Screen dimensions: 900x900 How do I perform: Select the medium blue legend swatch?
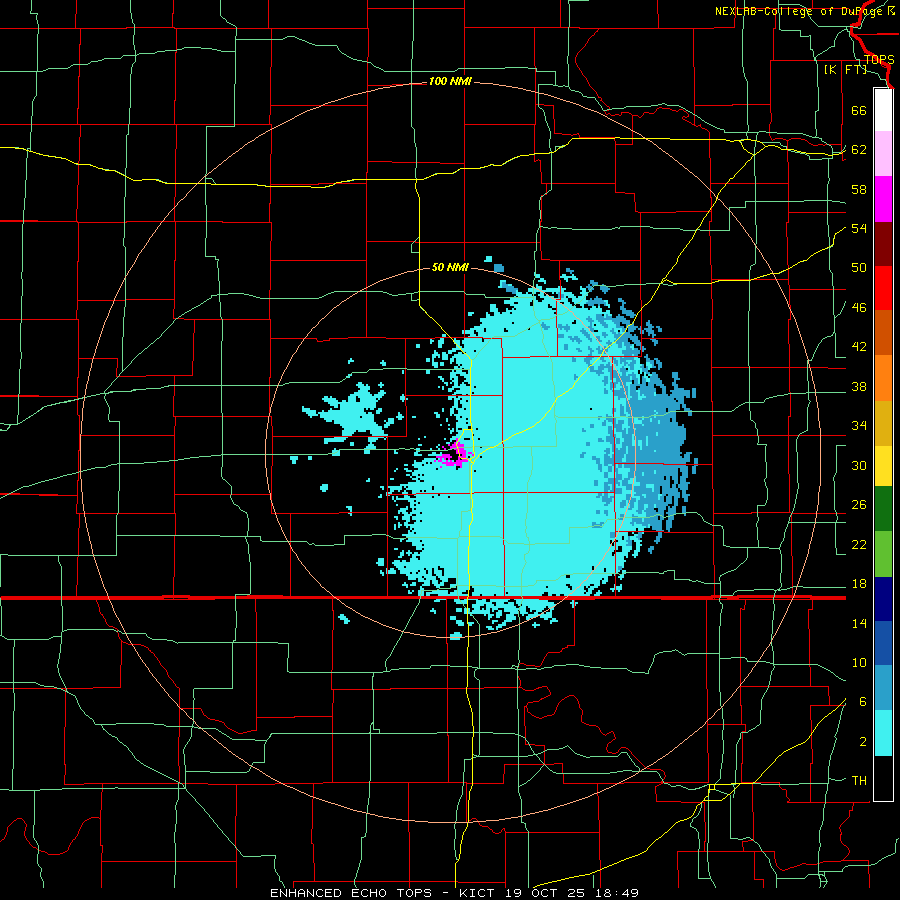click(x=883, y=645)
